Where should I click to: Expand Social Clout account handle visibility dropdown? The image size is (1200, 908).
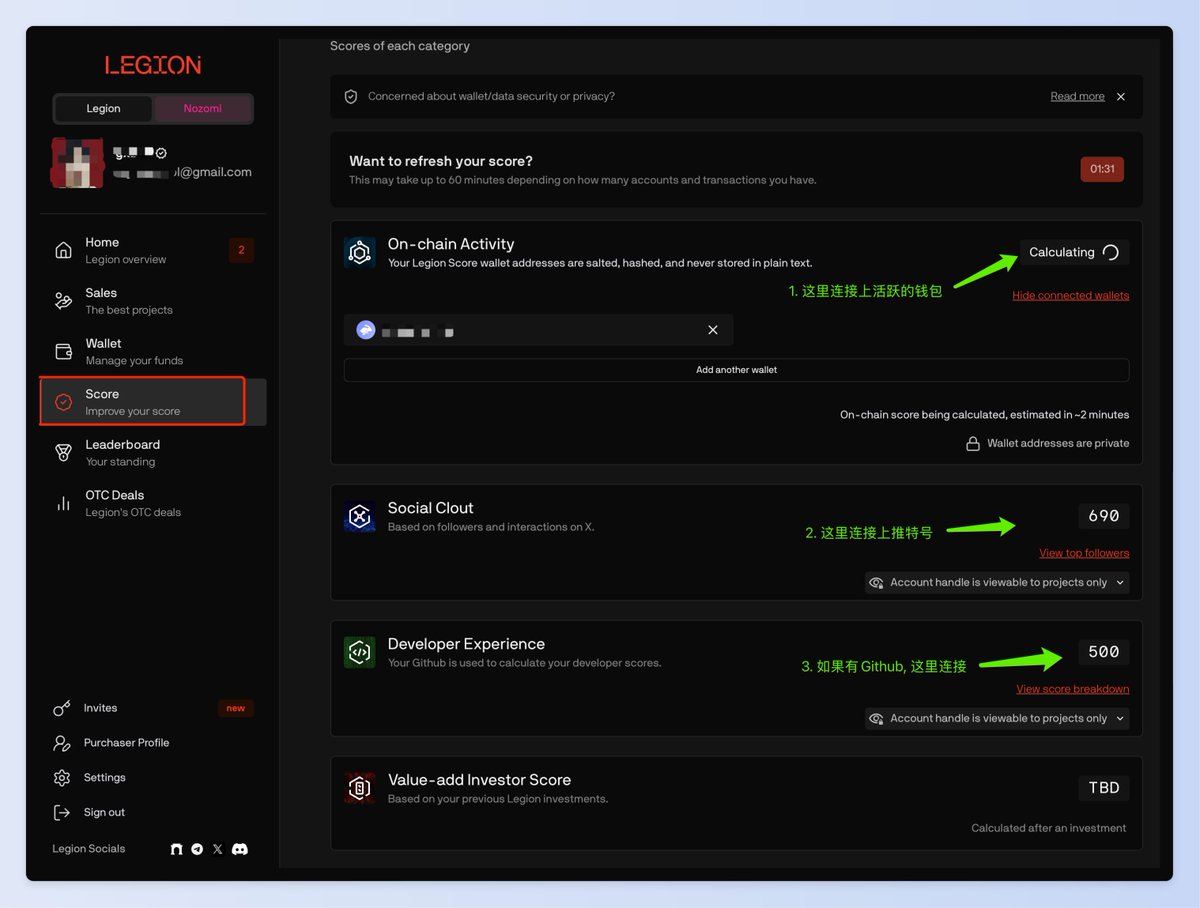997,582
